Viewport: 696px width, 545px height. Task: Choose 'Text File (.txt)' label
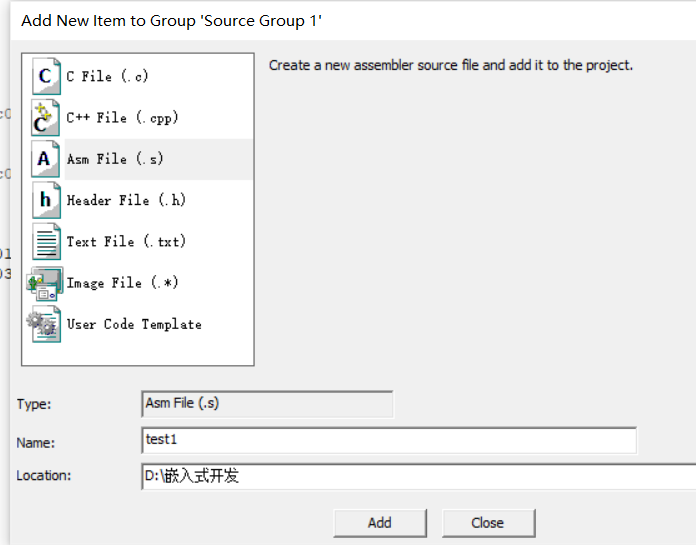126,242
